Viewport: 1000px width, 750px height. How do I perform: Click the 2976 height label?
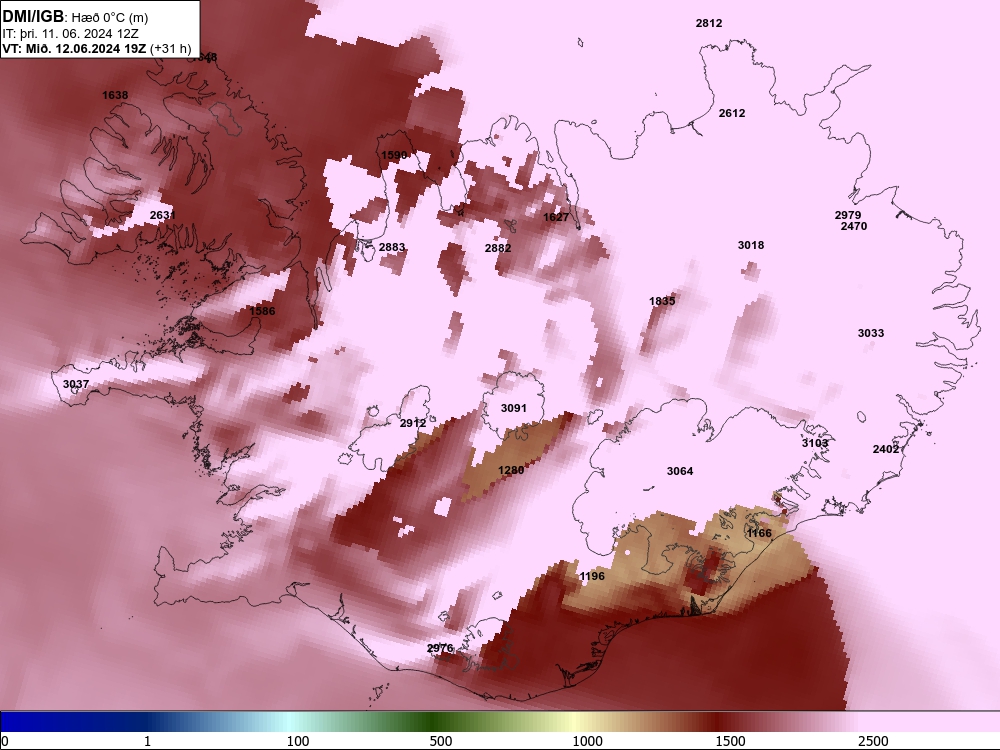(440, 648)
